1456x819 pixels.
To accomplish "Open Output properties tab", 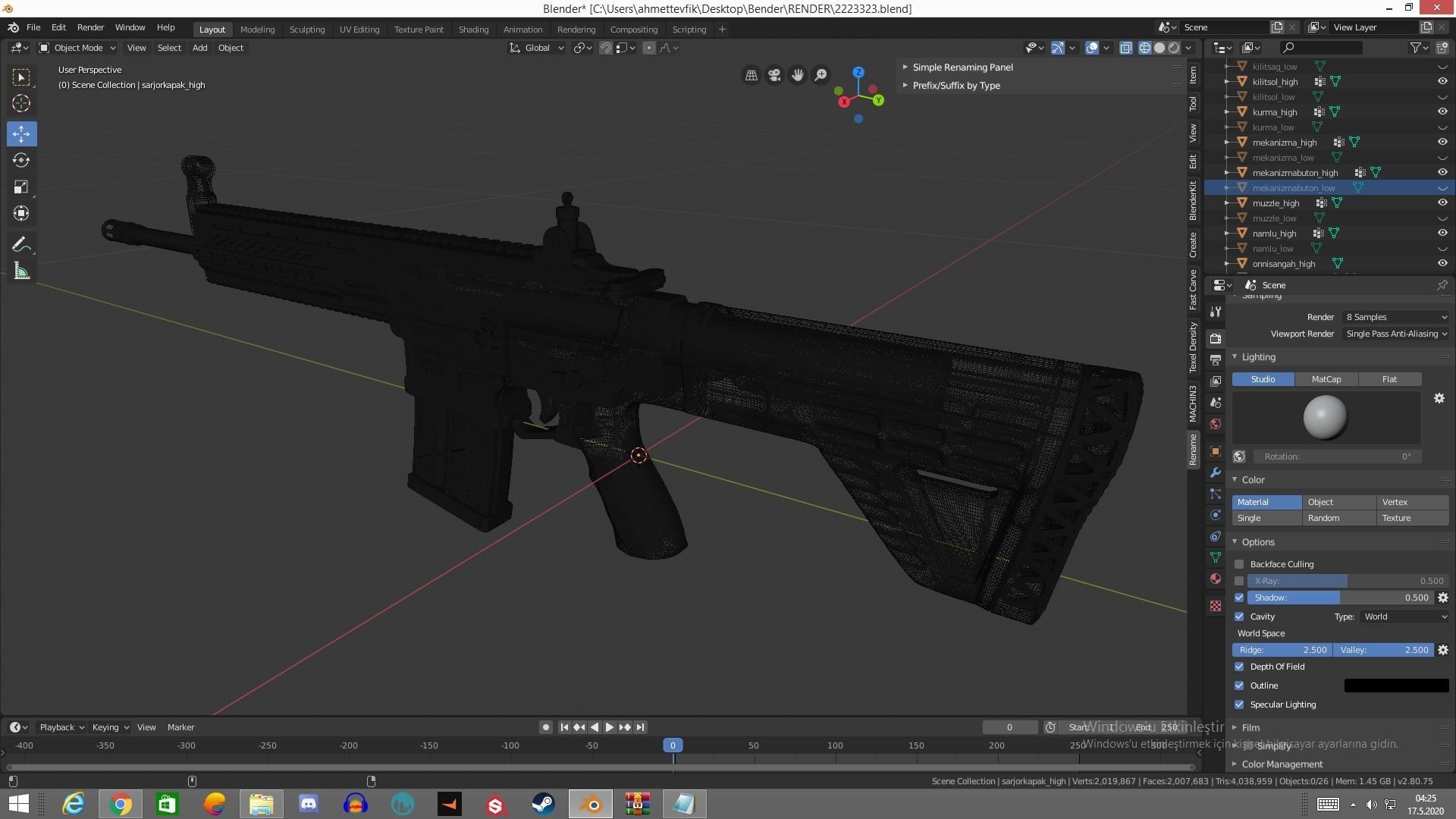I will tap(1216, 360).
